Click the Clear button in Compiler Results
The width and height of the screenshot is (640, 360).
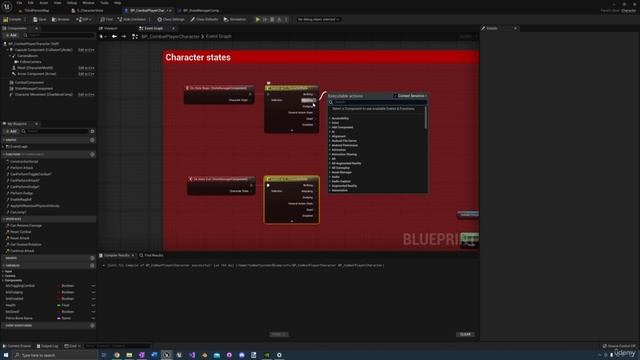465,334
